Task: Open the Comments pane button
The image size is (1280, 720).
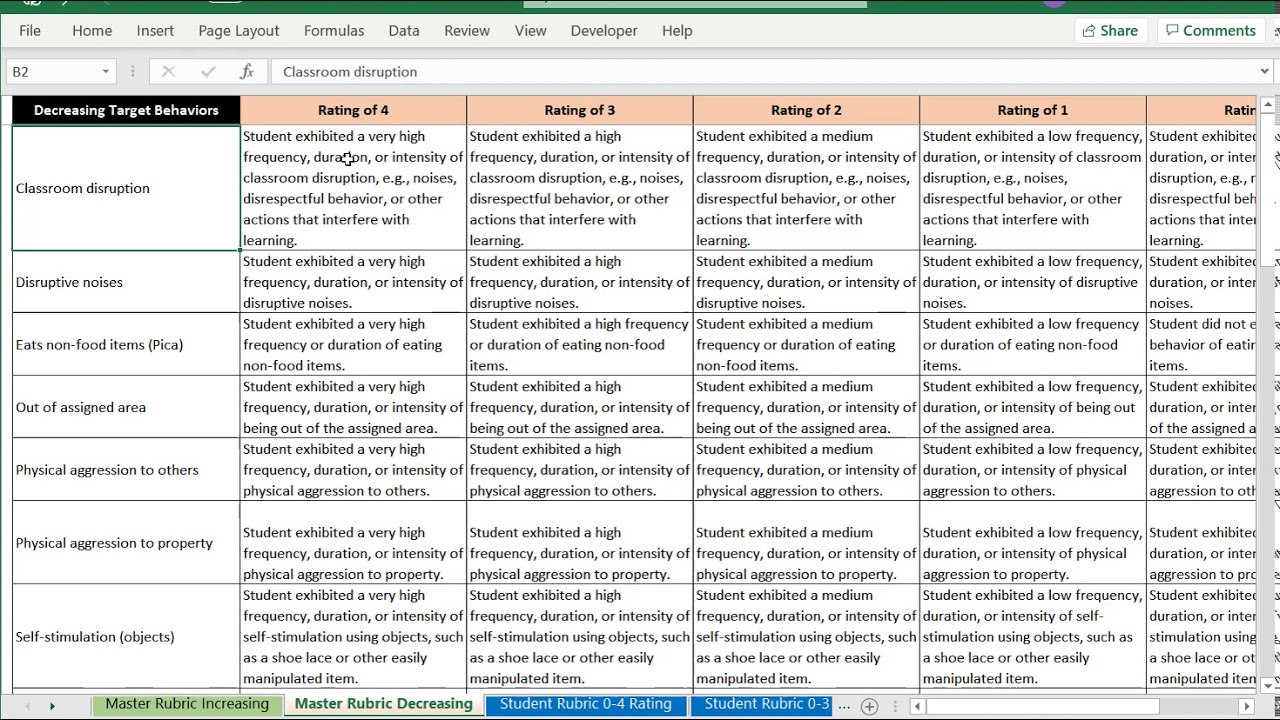Action: point(1211,31)
